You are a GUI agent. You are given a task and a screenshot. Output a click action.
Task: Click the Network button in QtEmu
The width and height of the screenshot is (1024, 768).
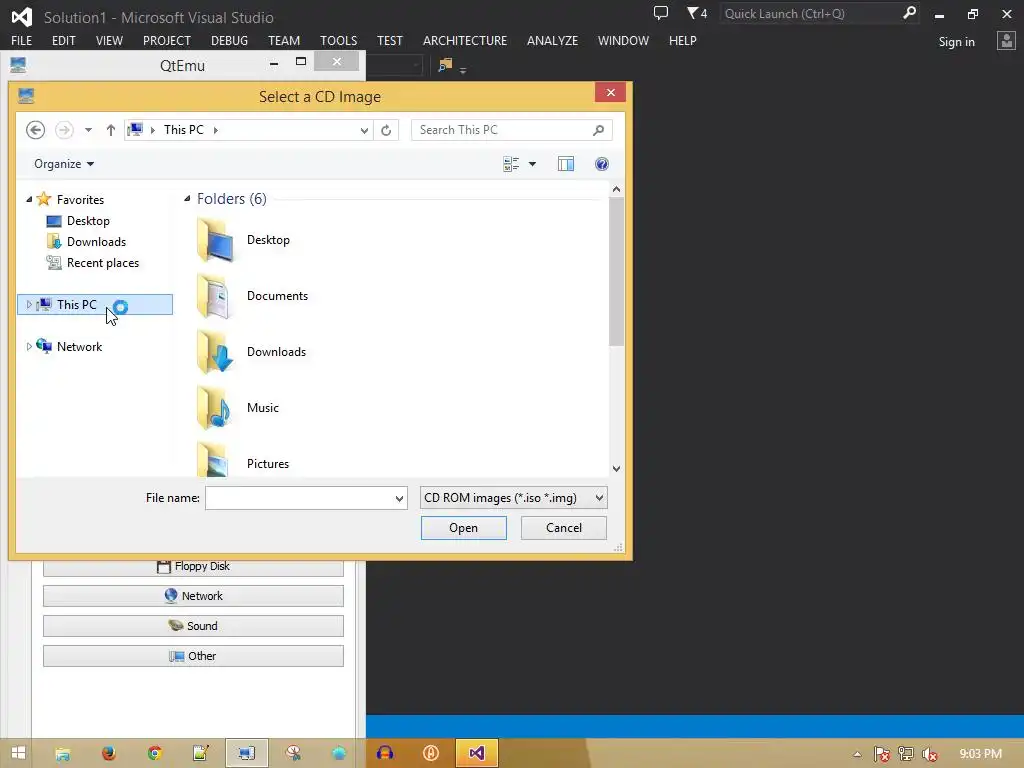point(193,596)
